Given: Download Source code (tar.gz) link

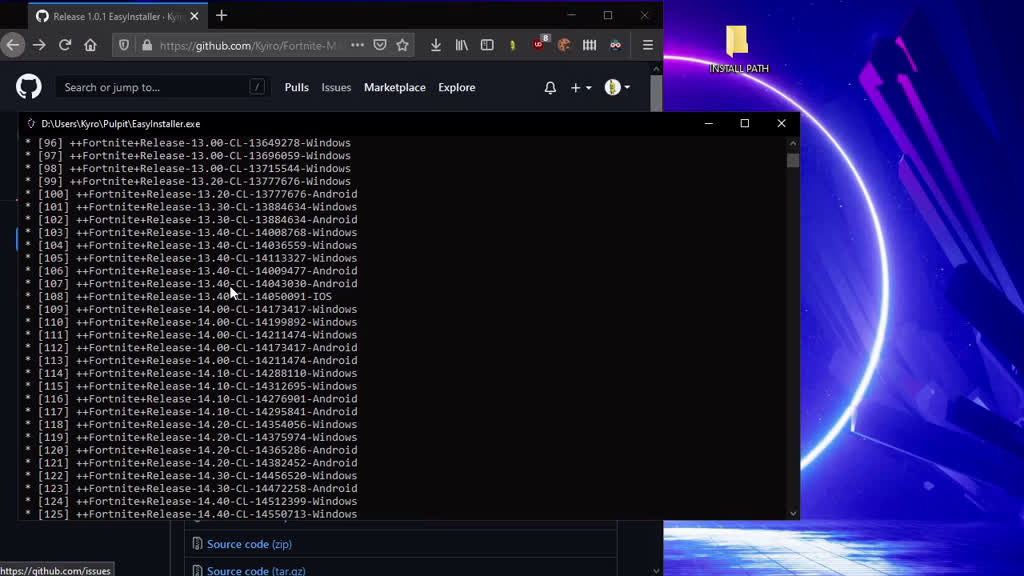Looking at the screenshot, I should [256, 570].
